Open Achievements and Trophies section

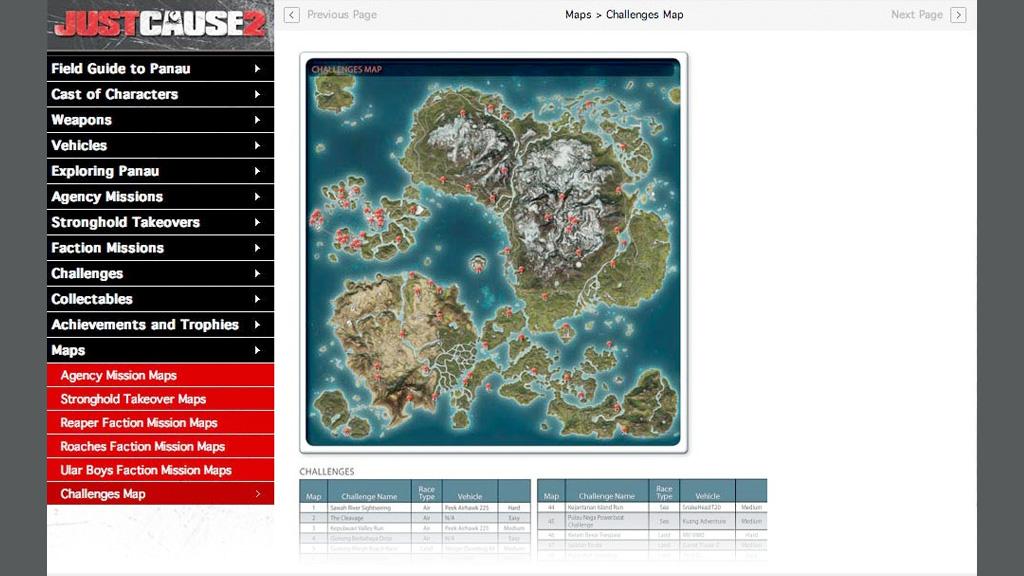click(x=160, y=325)
